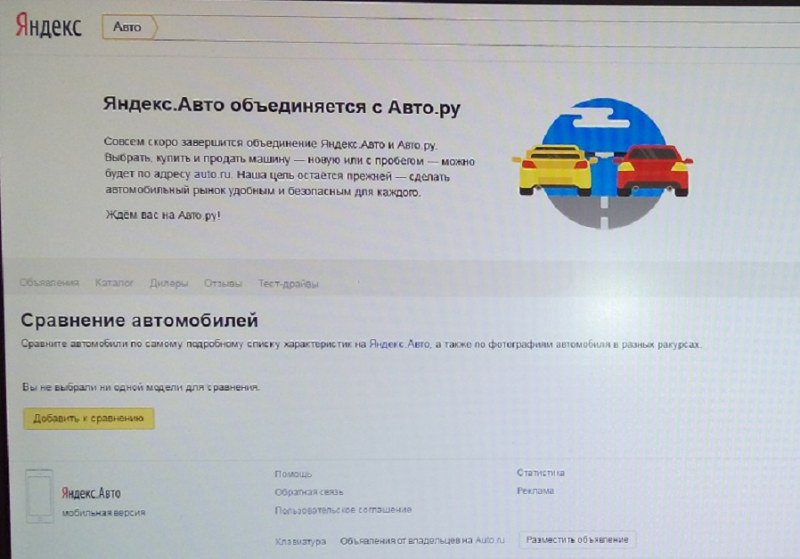Follow the Яндекс.Авто link in the comparison description

[399, 344]
